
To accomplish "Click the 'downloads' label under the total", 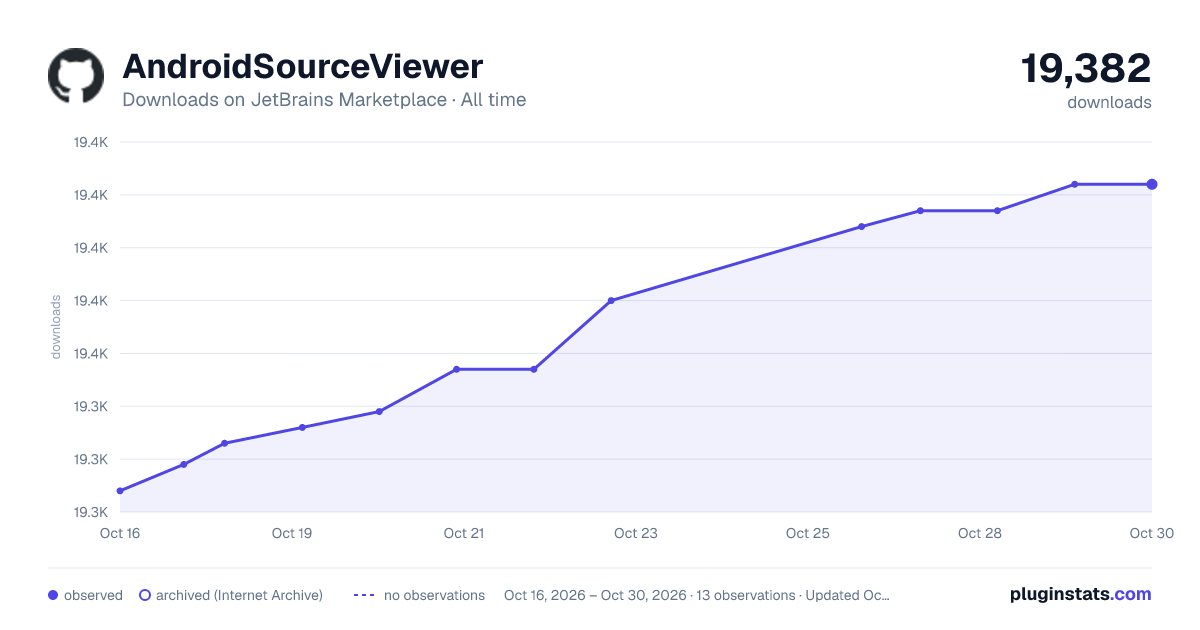I will pyautogui.click(x=1109, y=102).
